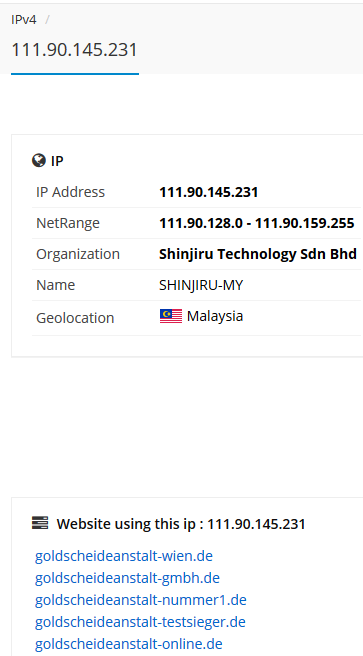Click the bold IP Address value 111.90.145.231

click(x=209, y=192)
